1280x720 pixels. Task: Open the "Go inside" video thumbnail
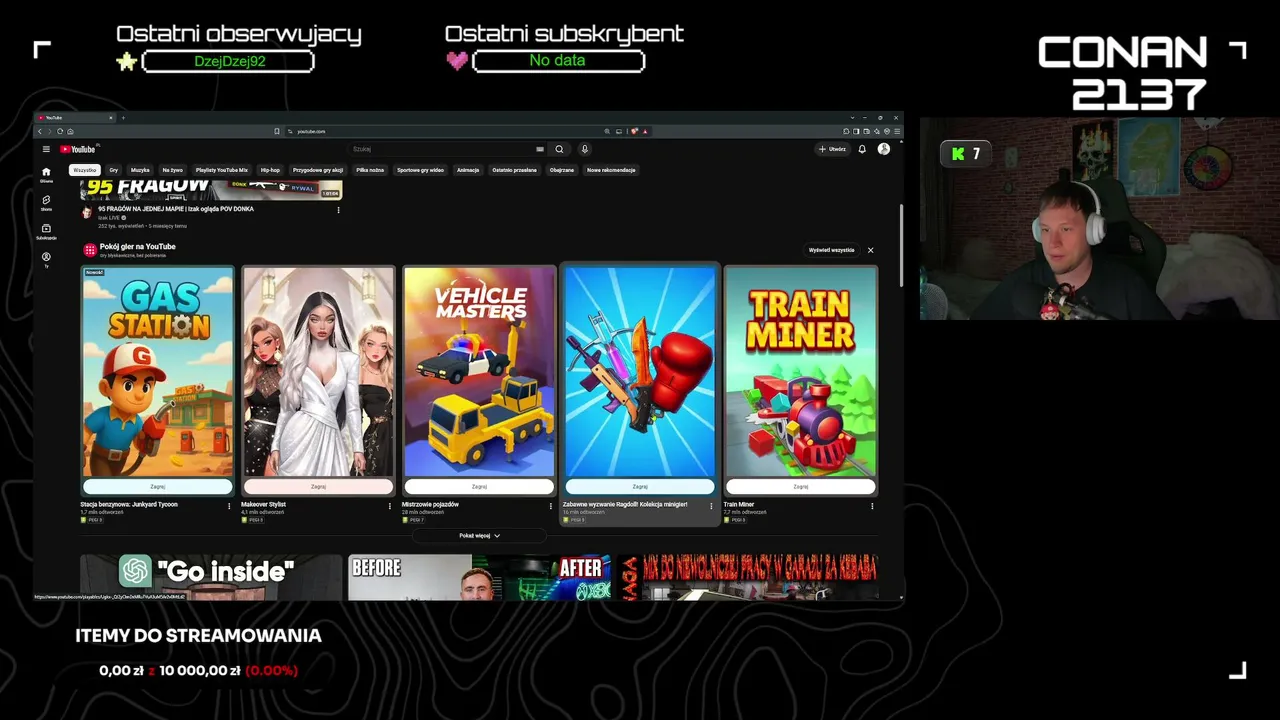(211, 577)
